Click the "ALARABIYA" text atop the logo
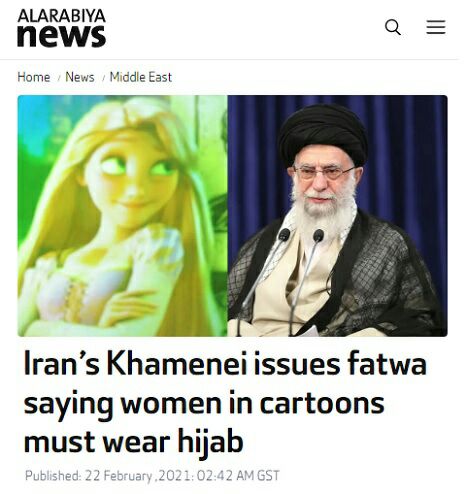 (61, 16)
